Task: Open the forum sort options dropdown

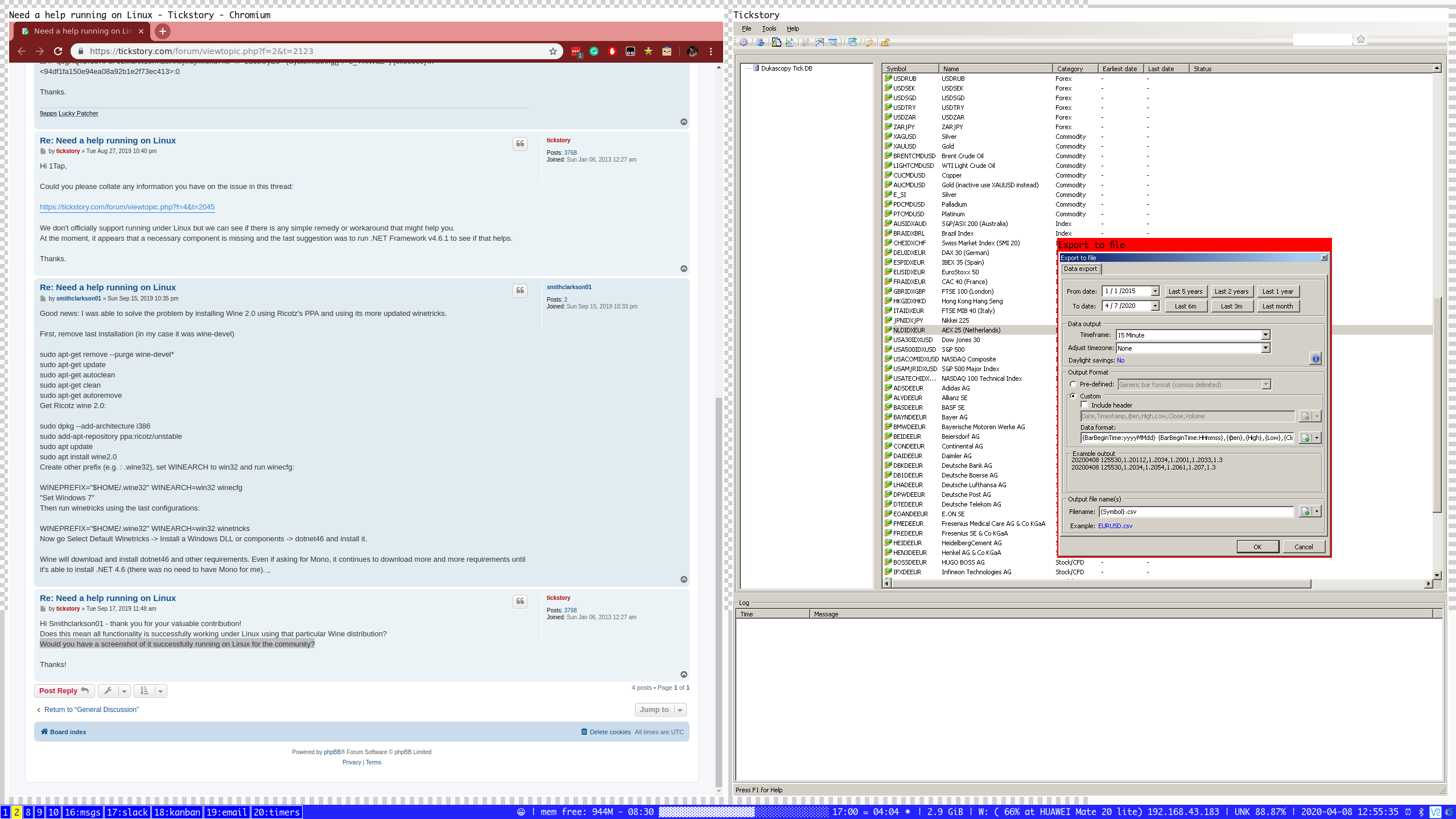Action: point(150,691)
